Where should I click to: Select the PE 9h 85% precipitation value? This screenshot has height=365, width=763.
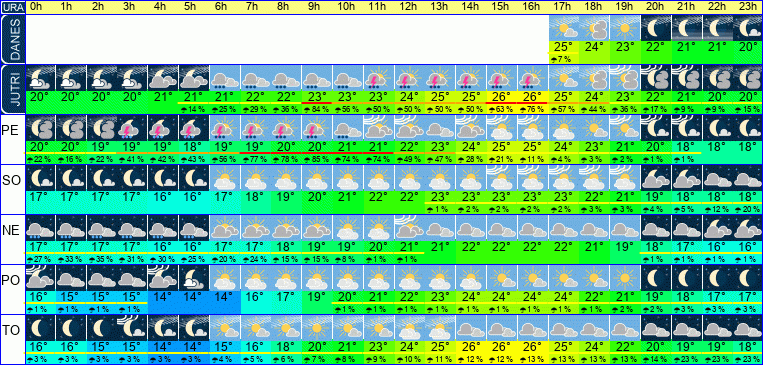point(317,159)
